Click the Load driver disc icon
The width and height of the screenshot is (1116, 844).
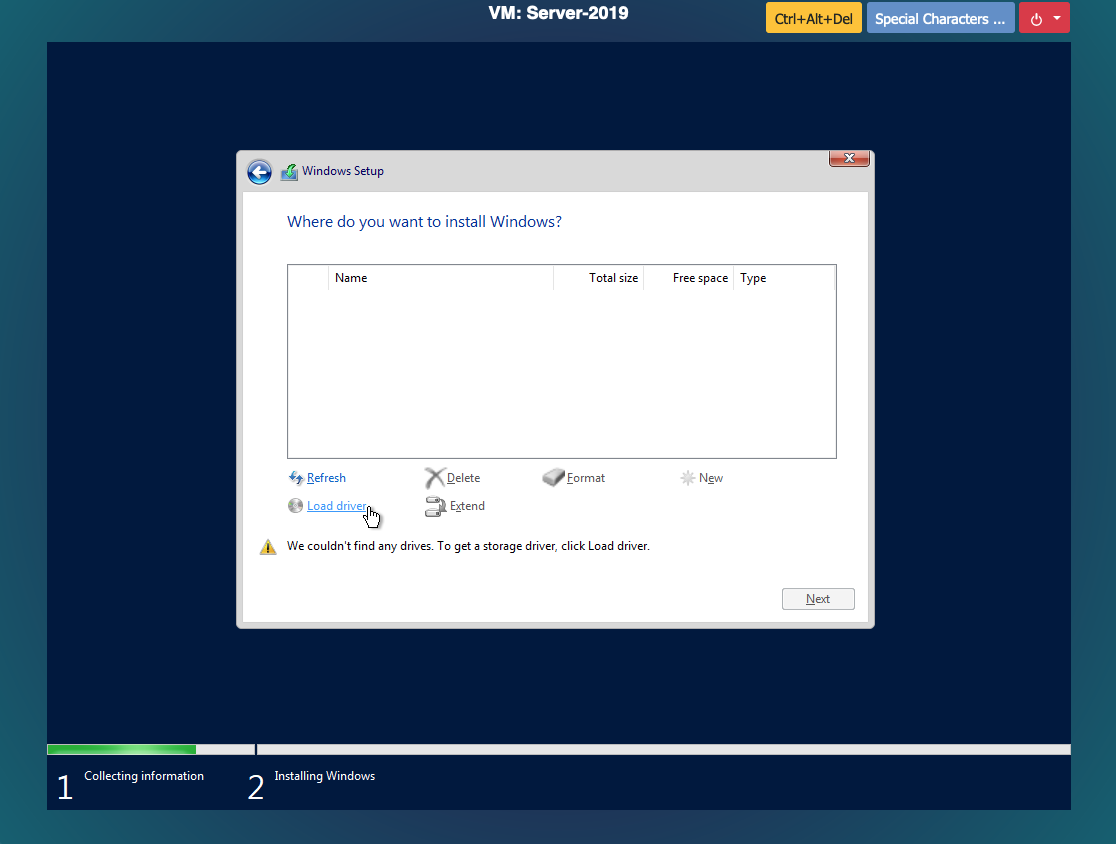click(x=295, y=506)
